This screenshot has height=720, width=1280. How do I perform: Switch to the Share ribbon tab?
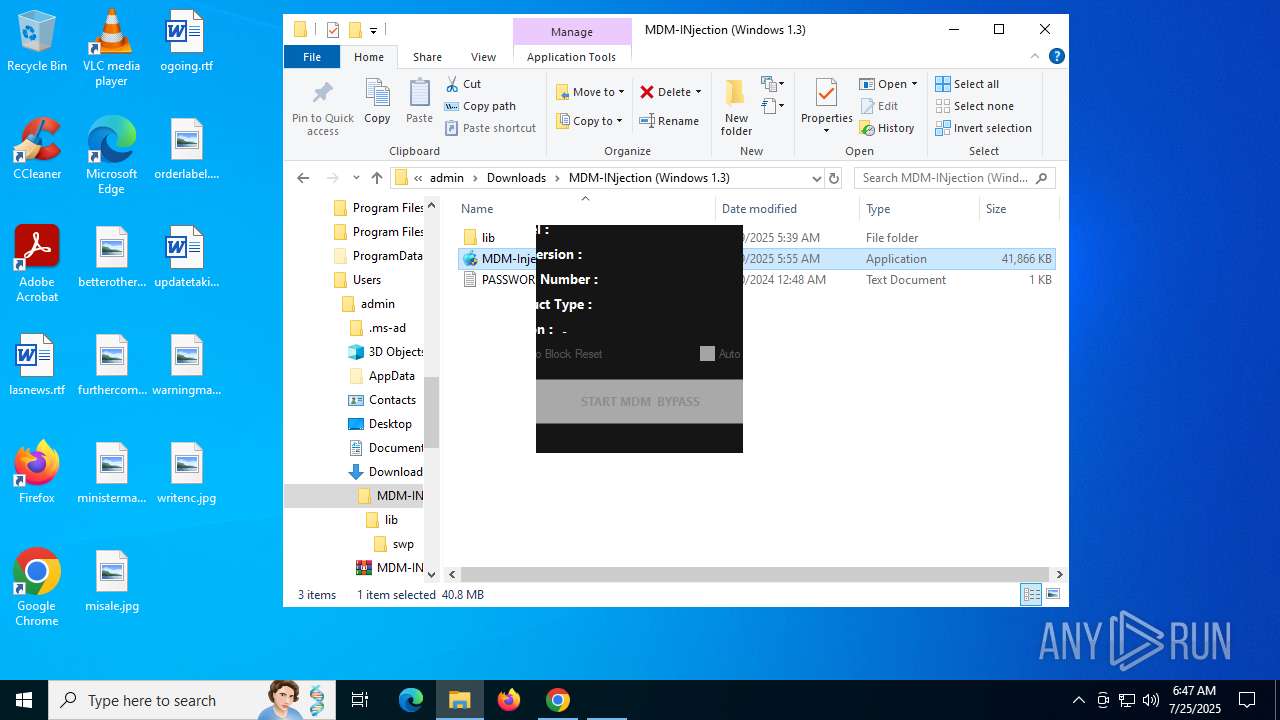point(427,57)
